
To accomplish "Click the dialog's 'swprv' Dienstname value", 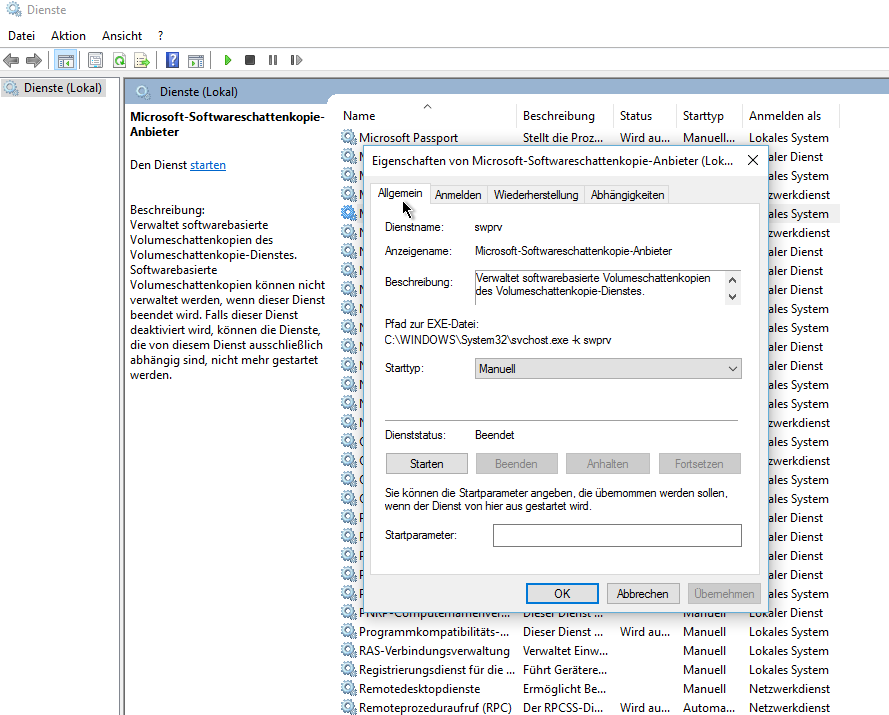I will [488, 227].
